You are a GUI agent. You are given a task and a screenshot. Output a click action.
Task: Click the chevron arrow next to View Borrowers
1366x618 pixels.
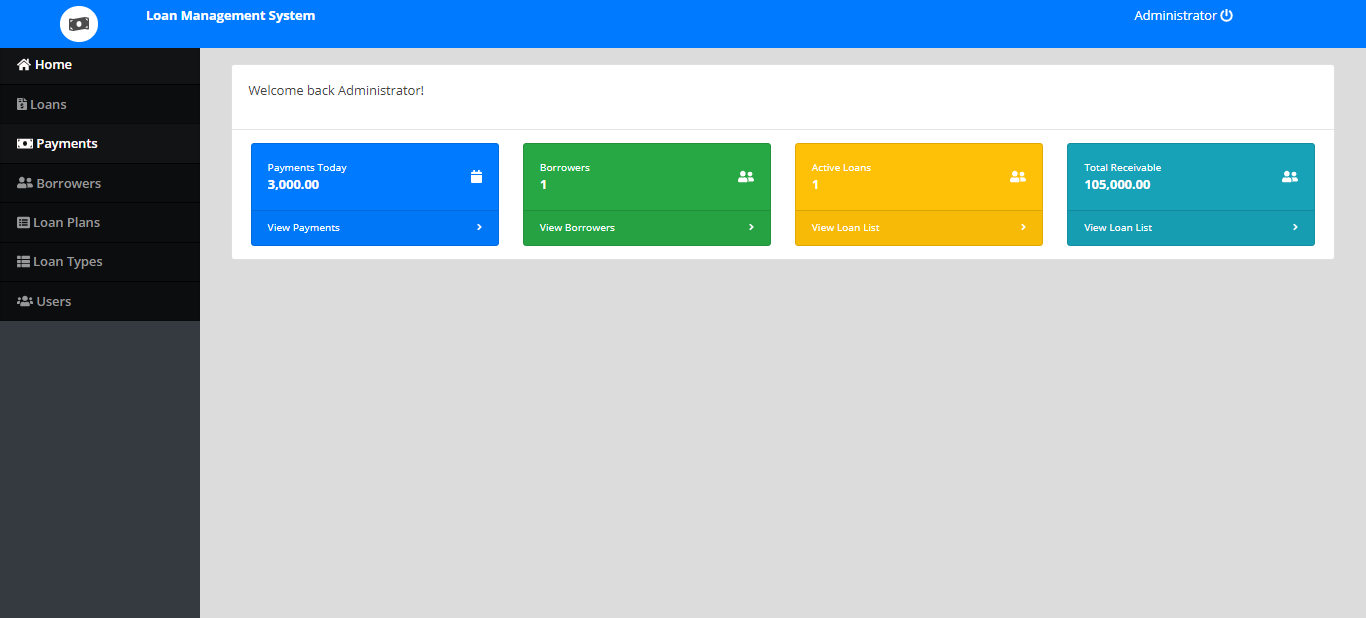(751, 227)
